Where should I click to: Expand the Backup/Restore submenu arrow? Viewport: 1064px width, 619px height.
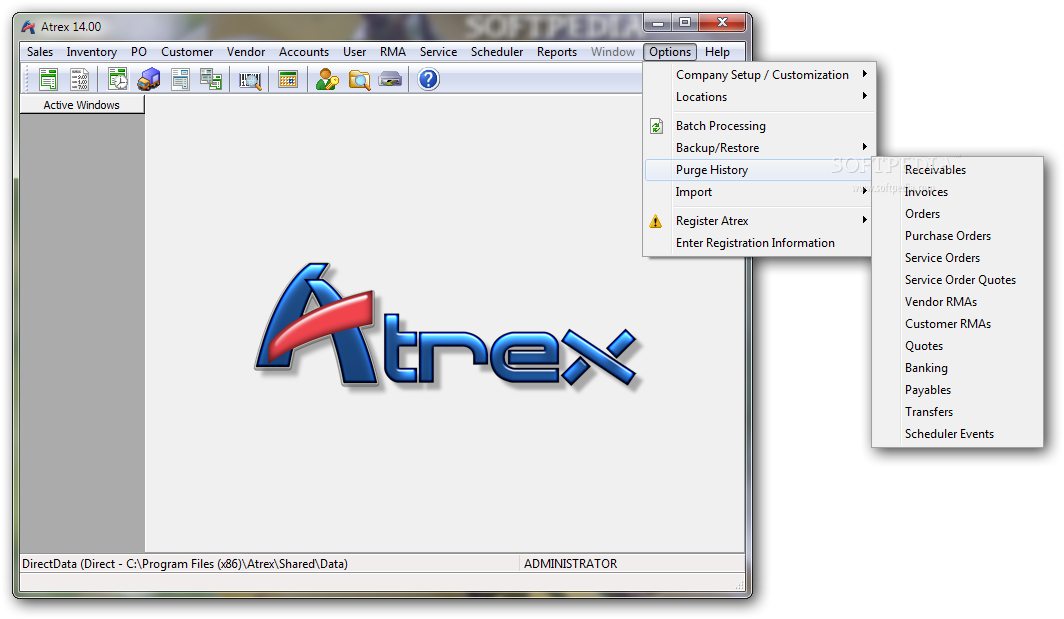click(x=864, y=147)
